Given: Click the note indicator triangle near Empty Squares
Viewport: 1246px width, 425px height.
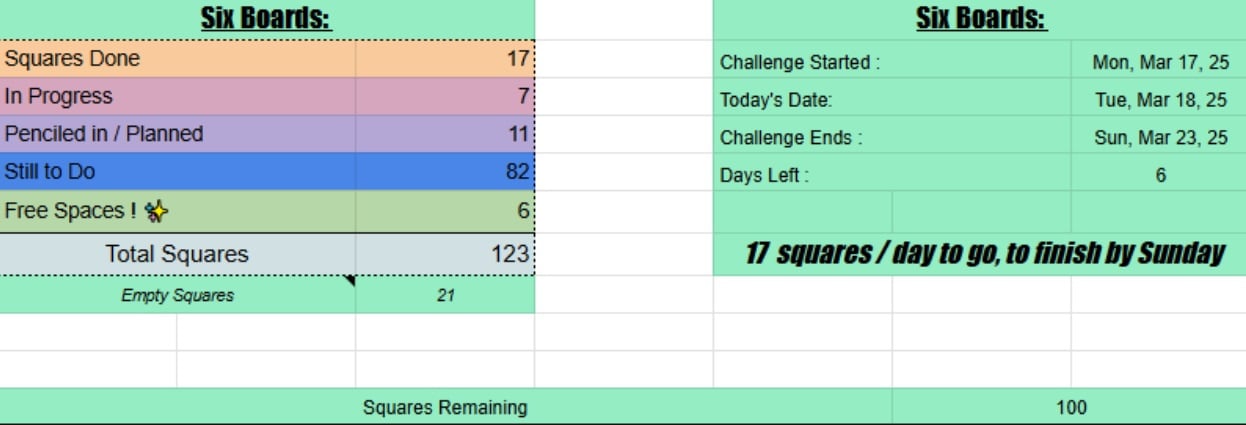Looking at the screenshot, I should click(349, 282).
